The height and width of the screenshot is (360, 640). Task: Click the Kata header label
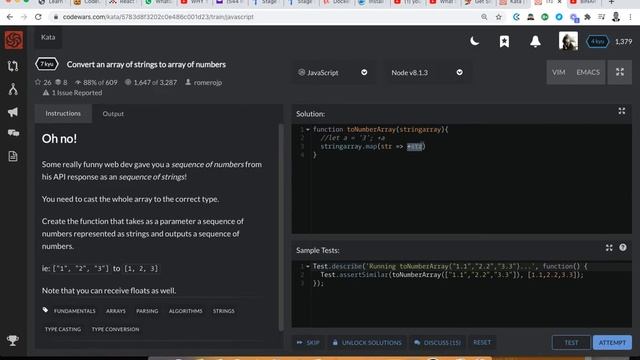[x=48, y=37]
